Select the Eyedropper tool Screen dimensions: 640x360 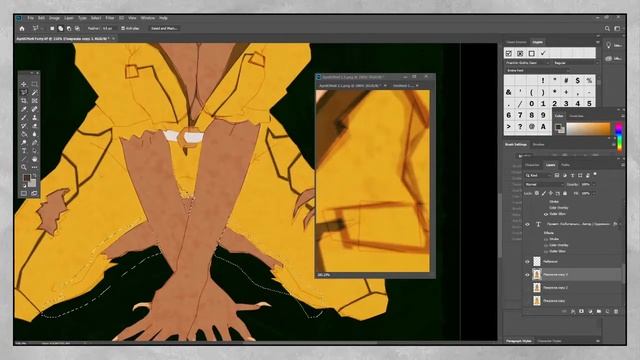pyautogui.click(x=24, y=109)
